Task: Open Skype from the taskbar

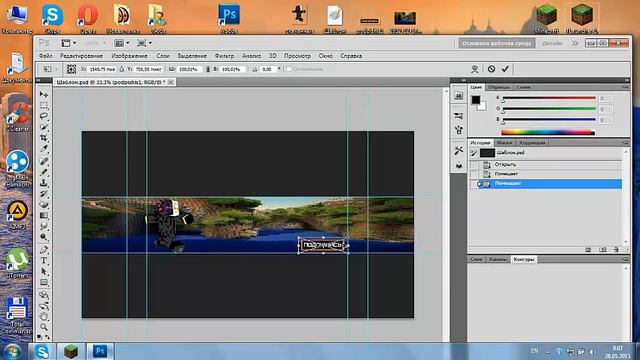Action: [42, 351]
